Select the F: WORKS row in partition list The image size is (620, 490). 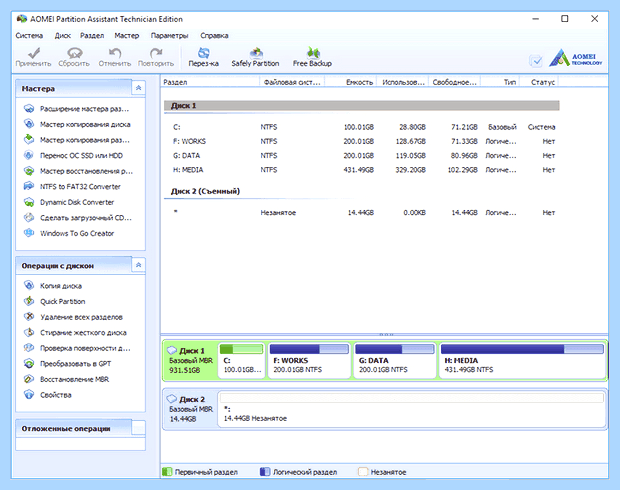tap(361, 141)
